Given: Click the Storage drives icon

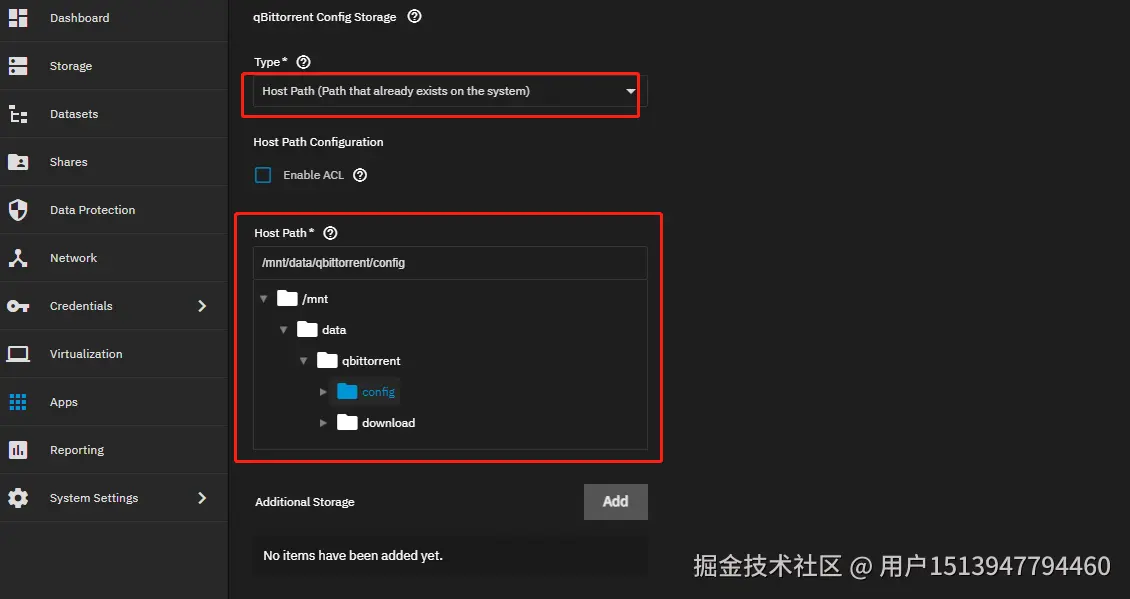Looking at the screenshot, I should pos(18,66).
